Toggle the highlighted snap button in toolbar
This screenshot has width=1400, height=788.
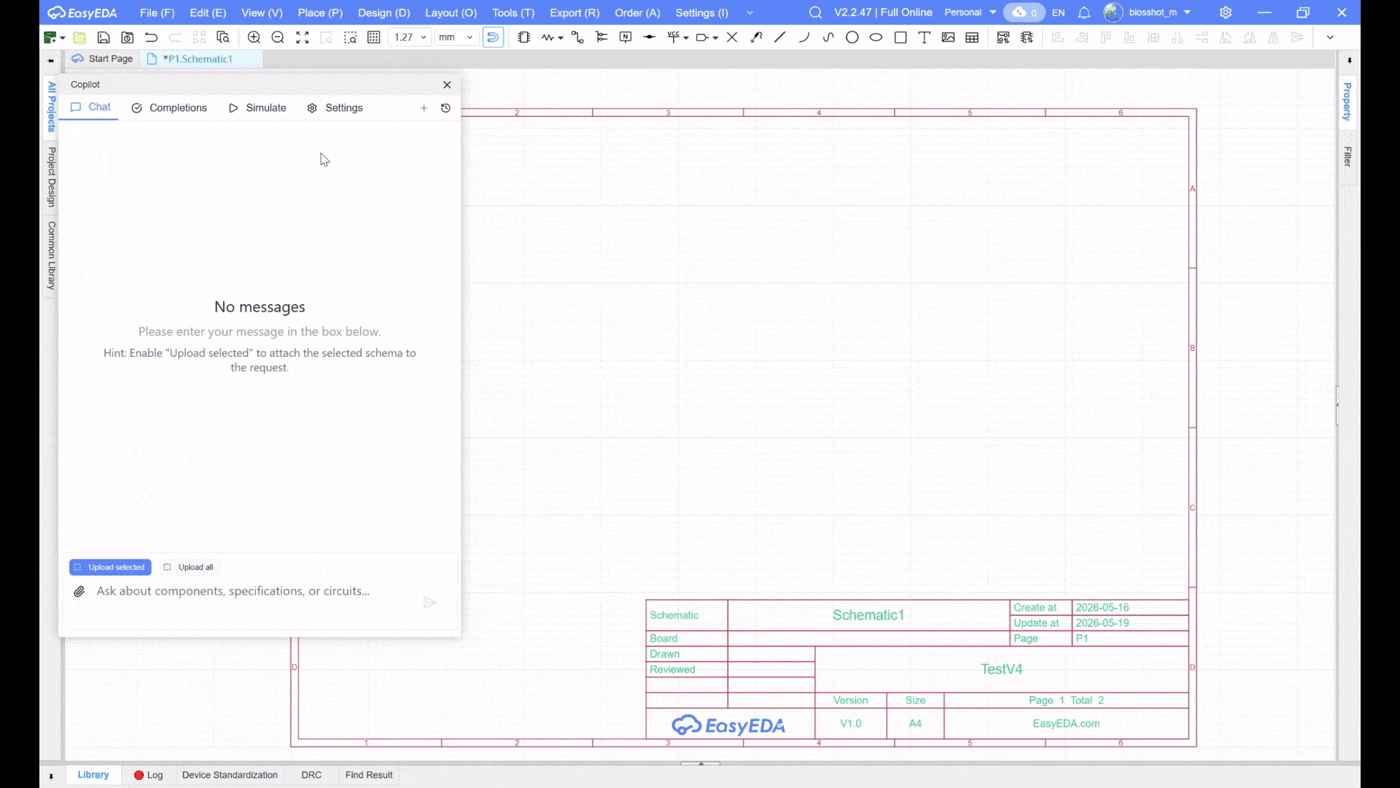493,37
